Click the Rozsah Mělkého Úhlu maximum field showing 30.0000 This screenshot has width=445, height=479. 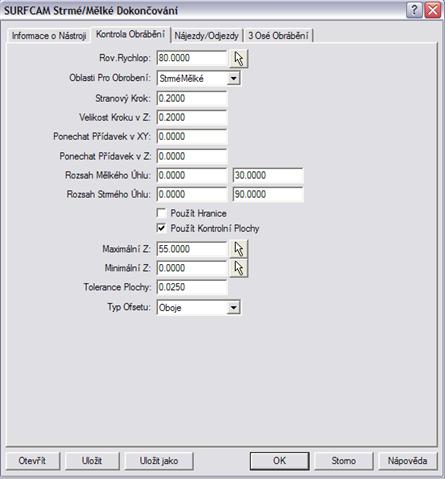[x=268, y=175]
